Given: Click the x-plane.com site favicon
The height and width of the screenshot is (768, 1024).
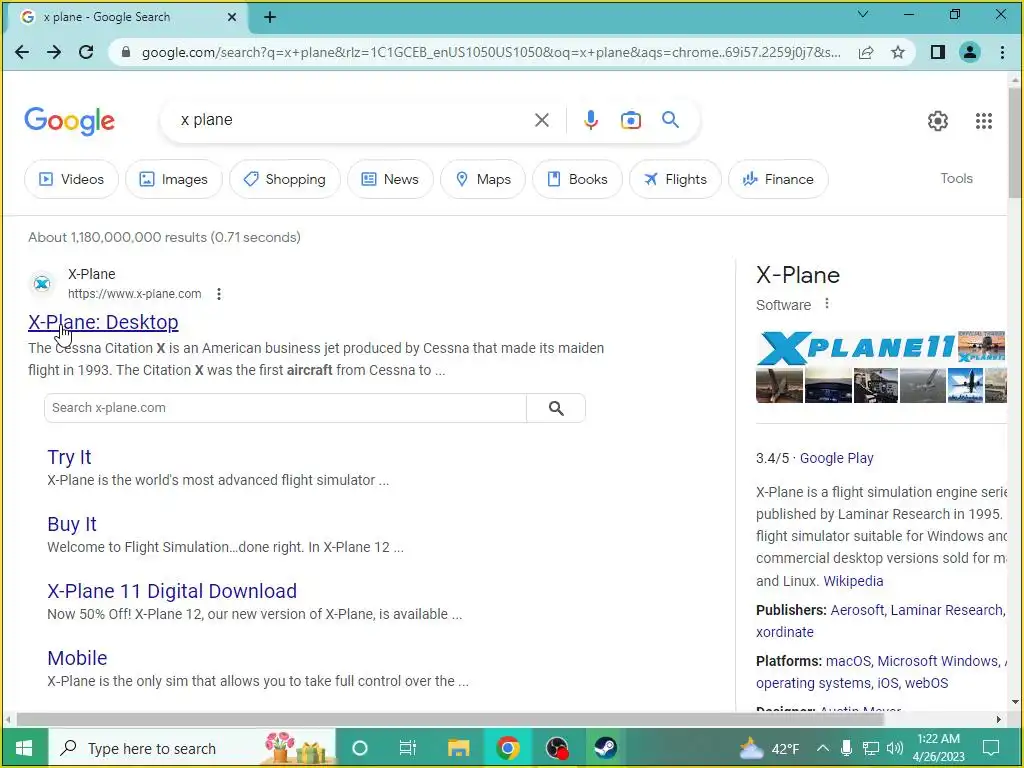Looking at the screenshot, I should click(x=42, y=283).
